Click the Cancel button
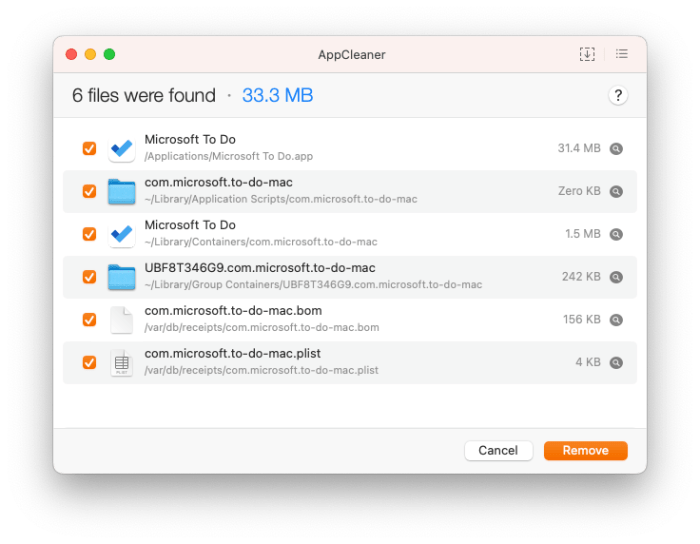The width and height of the screenshot is (700, 544). pyautogui.click(x=498, y=451)
